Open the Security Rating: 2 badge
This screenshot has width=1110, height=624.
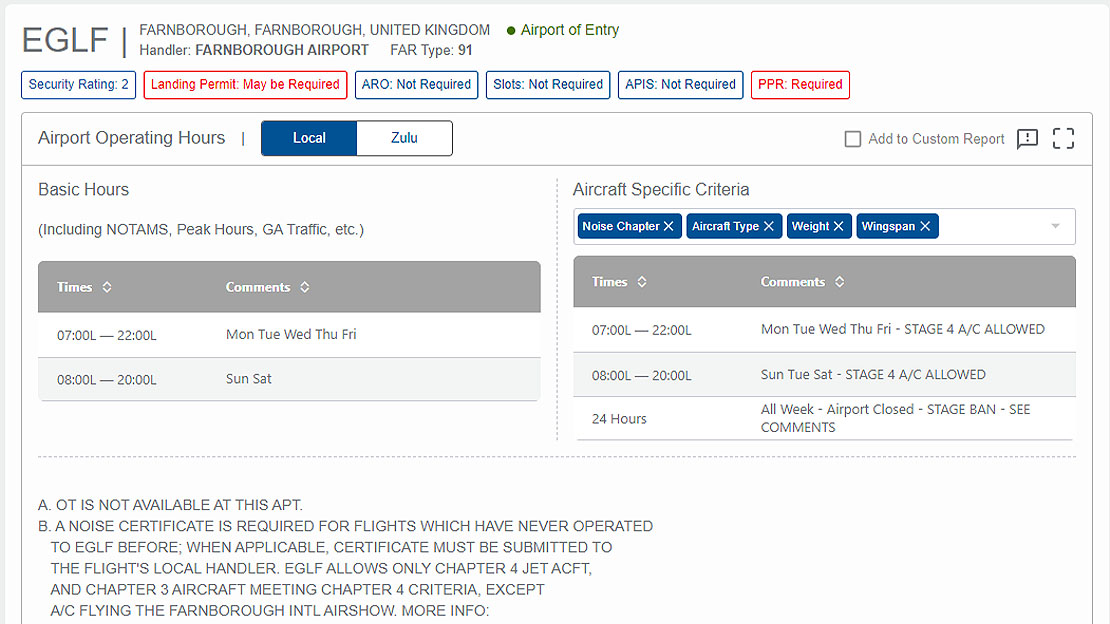[x=79, y=85]
